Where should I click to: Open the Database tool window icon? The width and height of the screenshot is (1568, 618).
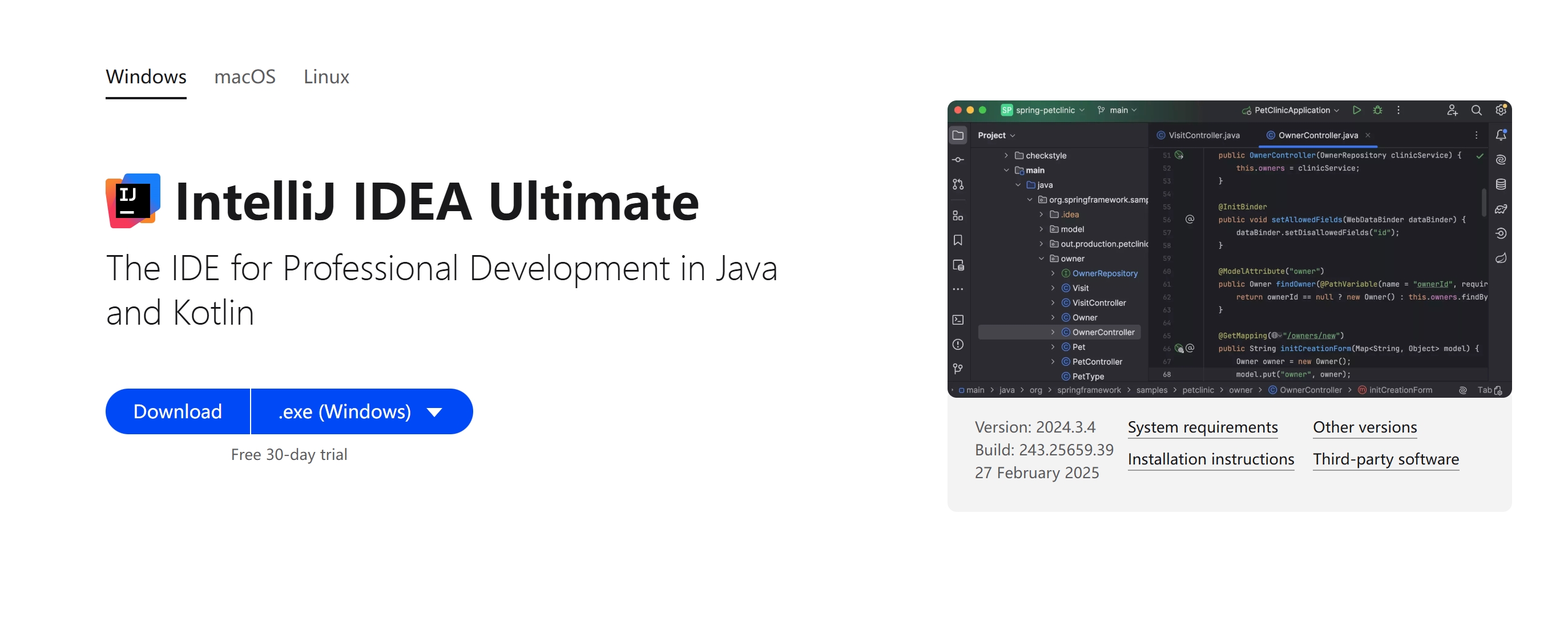tap(1501, 184)
